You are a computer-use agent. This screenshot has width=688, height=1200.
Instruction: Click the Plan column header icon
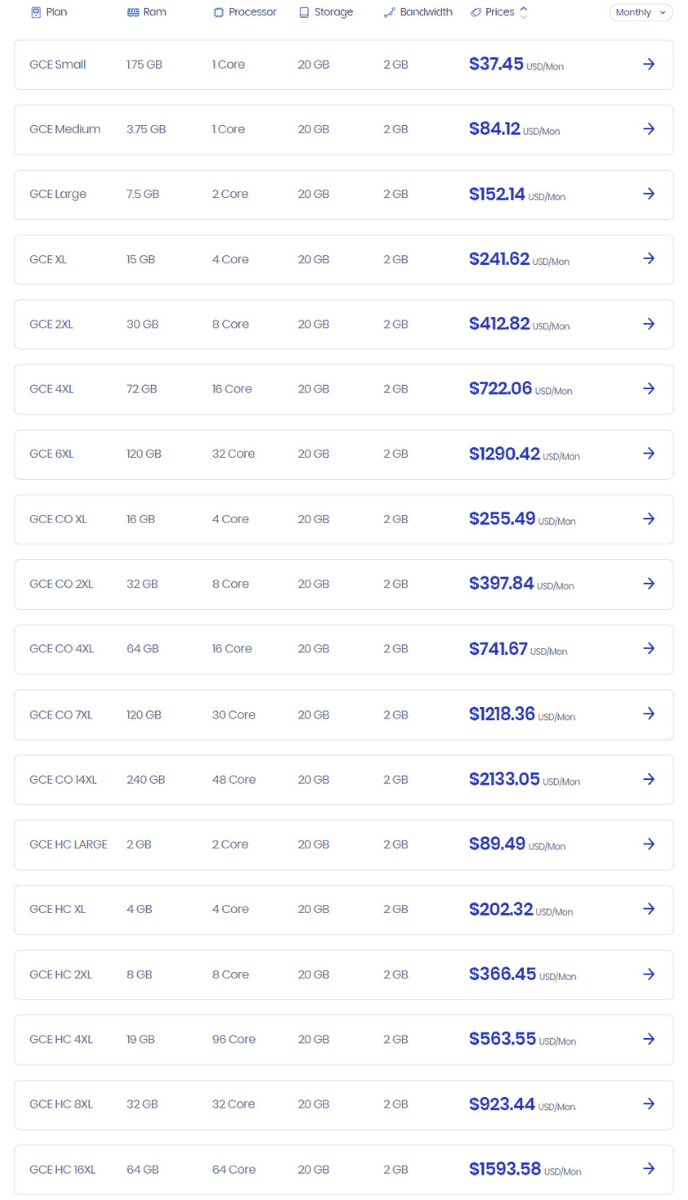pyautogui.click(x=36, y=12)
